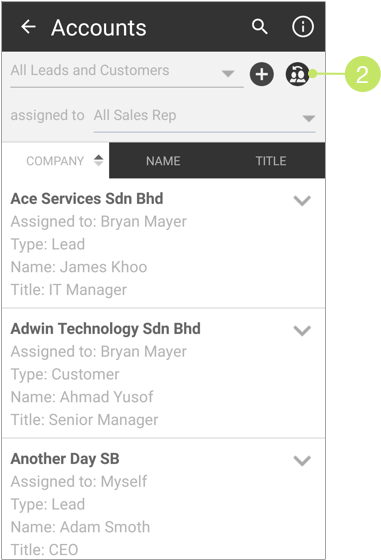Open the info icon in header
The height and width of the screenshot is (560, 381).
click(303, 27)
